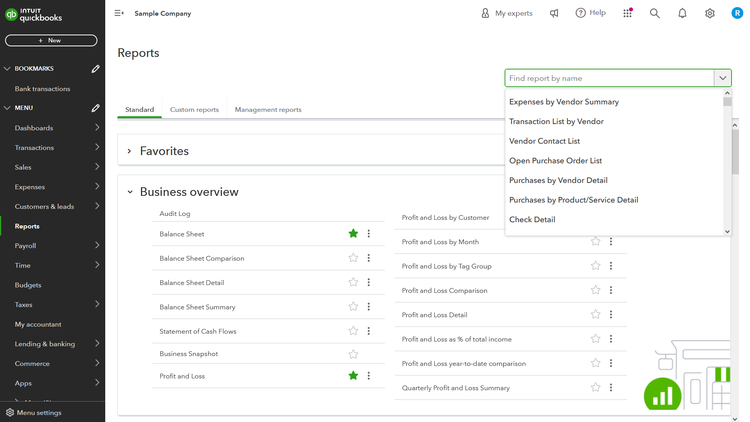Focus the Find report by name field
Image resolution: width=750 pixels, height=422 pixels.
[610, 78]
